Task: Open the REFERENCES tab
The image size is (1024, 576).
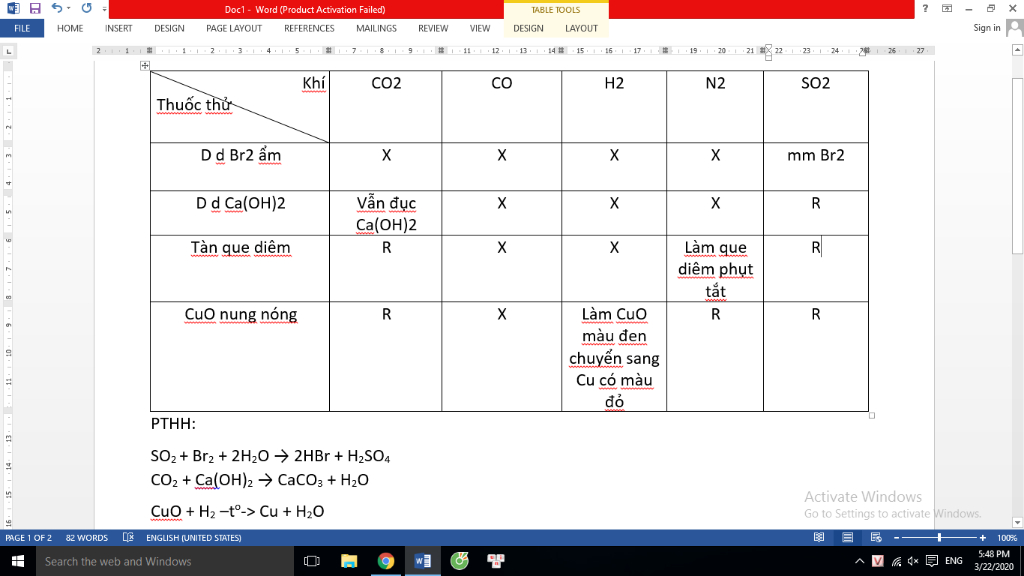Action: coord(309,28)
